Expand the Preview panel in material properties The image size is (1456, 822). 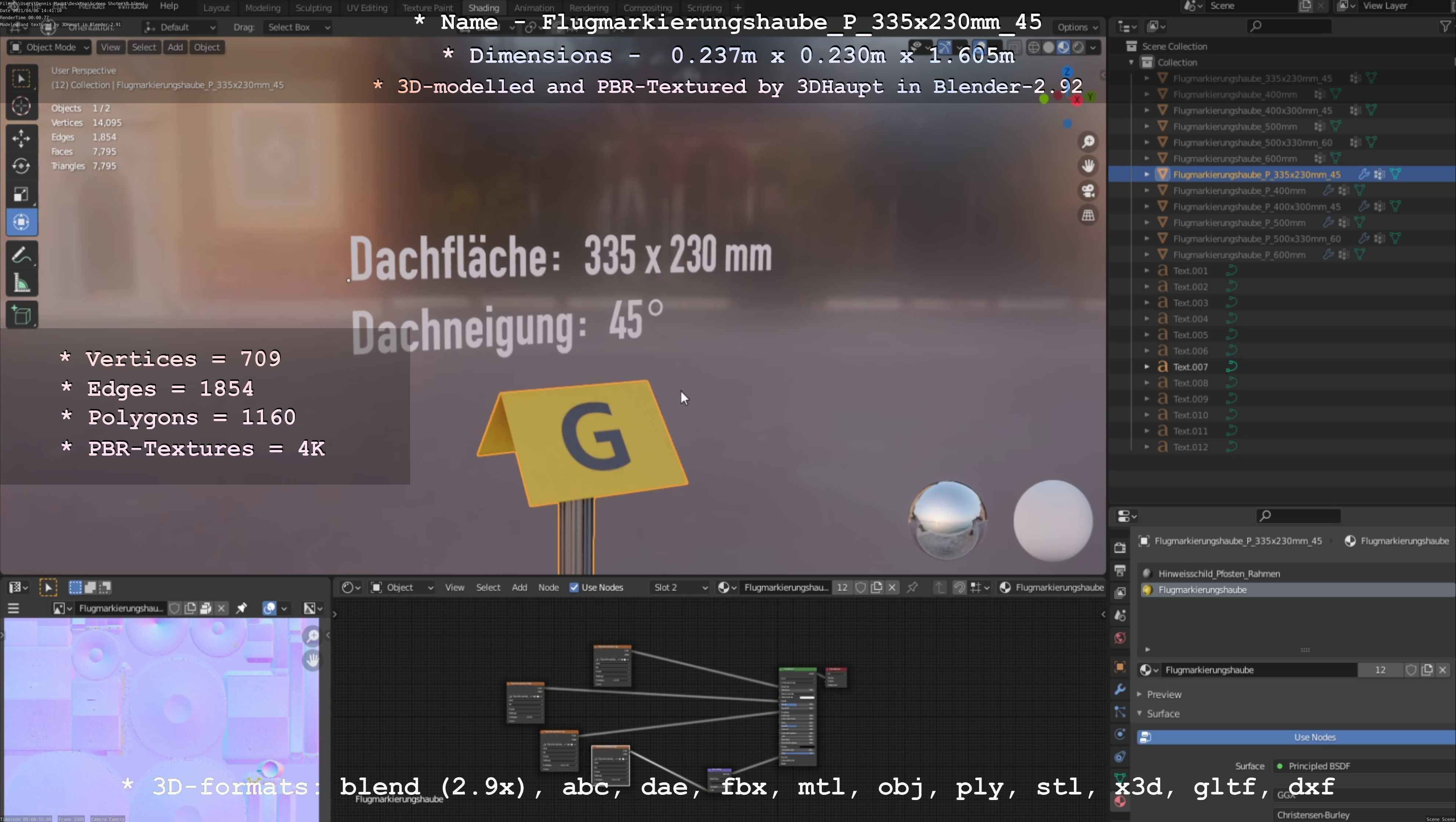(x=1164, y=694)
